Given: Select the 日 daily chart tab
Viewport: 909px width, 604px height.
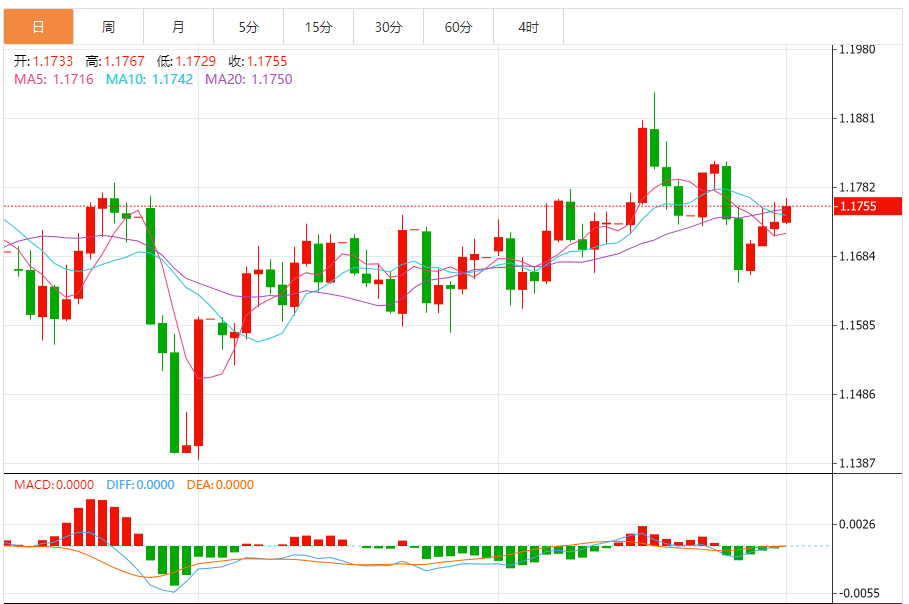Looking at the screenshot, I should point(38,27).
